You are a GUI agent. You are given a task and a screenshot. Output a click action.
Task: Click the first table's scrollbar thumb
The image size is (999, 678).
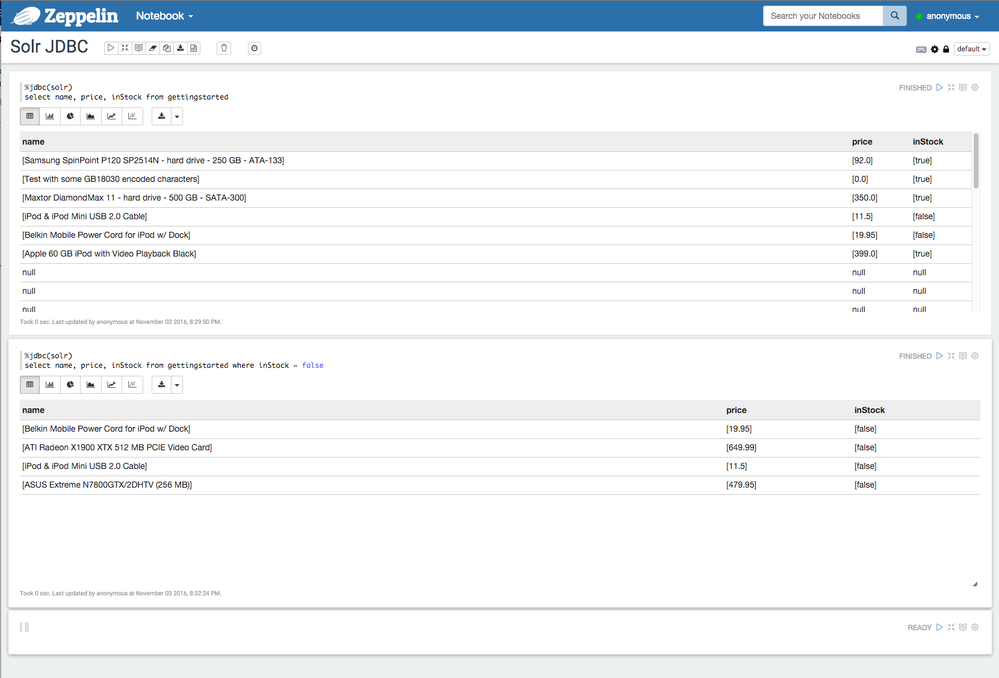(x=975, y=161)
